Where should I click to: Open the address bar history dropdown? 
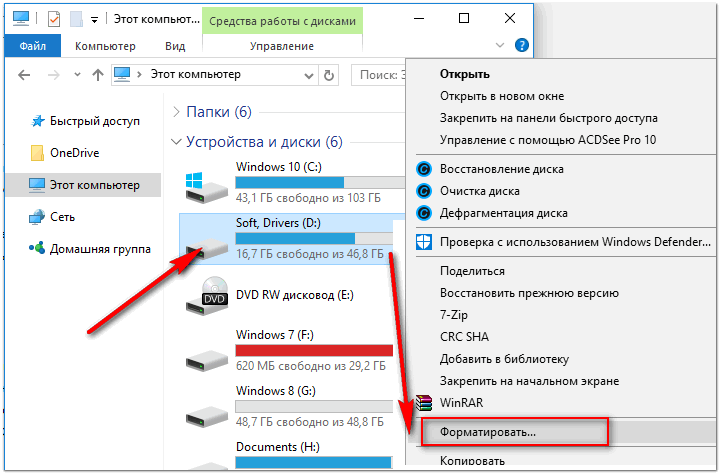309,75
